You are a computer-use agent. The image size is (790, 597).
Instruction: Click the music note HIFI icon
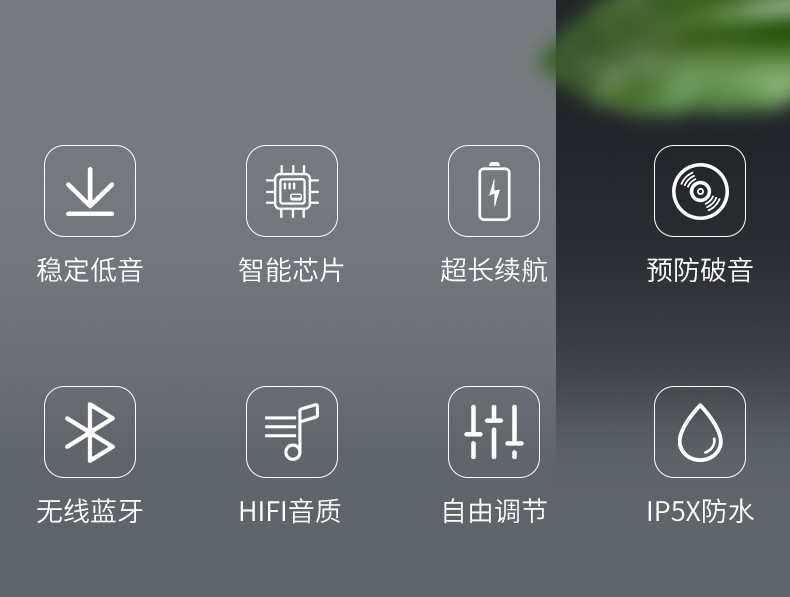pyautogui.click(x=292, y=432)
